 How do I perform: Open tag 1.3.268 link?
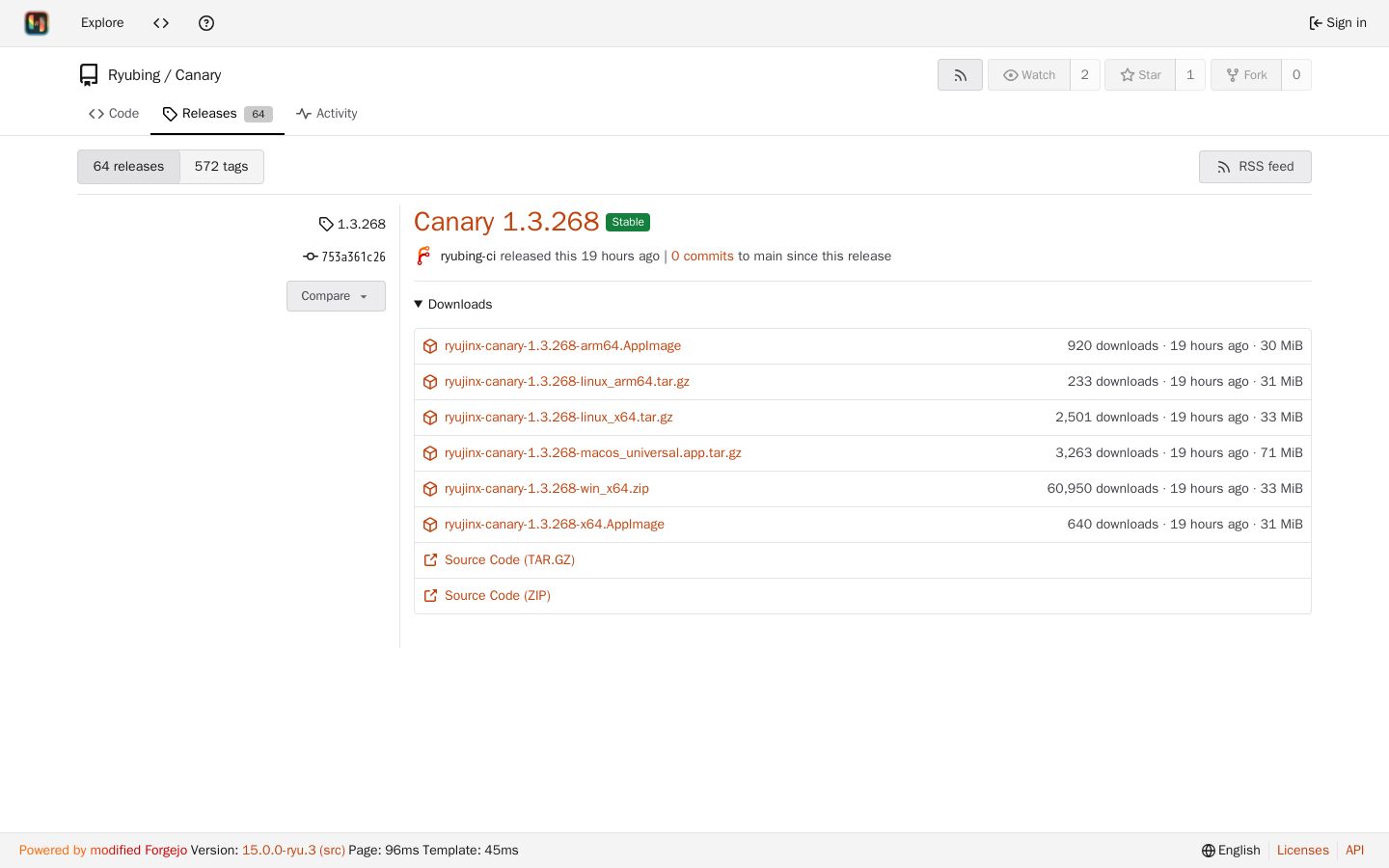[362, 224]
